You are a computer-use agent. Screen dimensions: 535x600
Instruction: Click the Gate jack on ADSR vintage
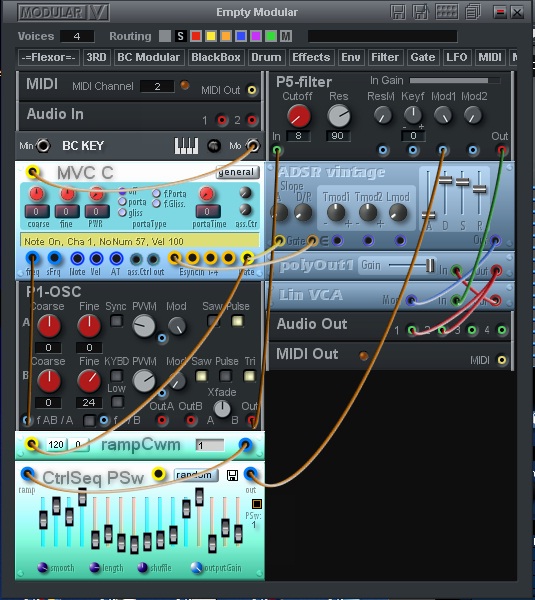coord(280,240)
